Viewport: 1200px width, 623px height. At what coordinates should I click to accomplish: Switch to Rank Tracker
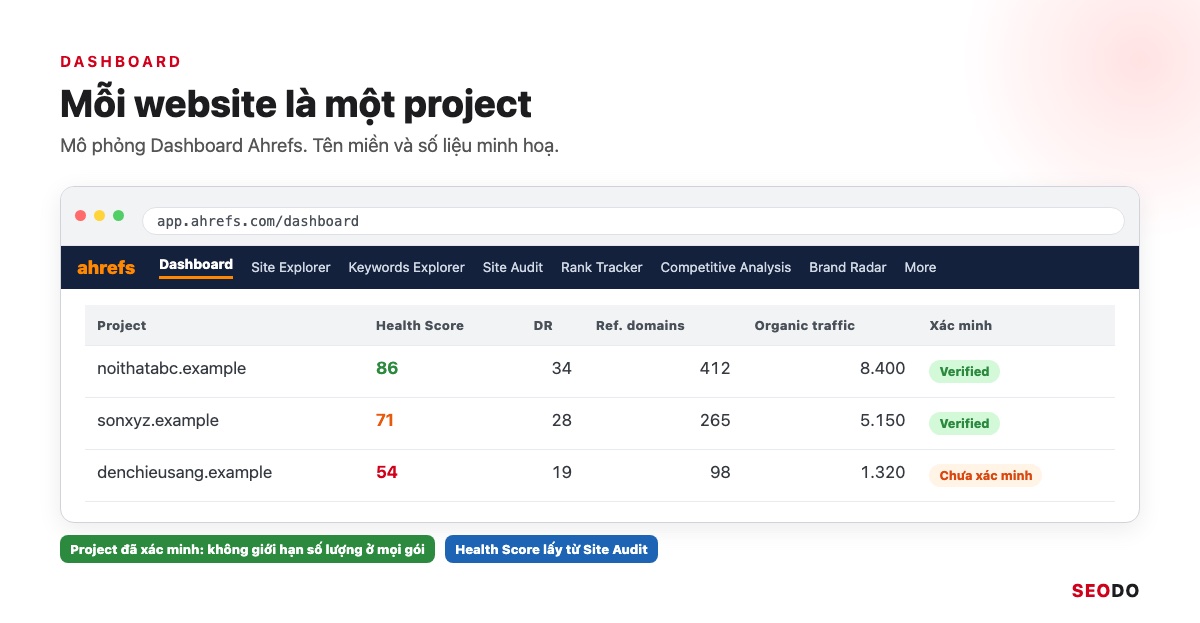tap(602, 267)
